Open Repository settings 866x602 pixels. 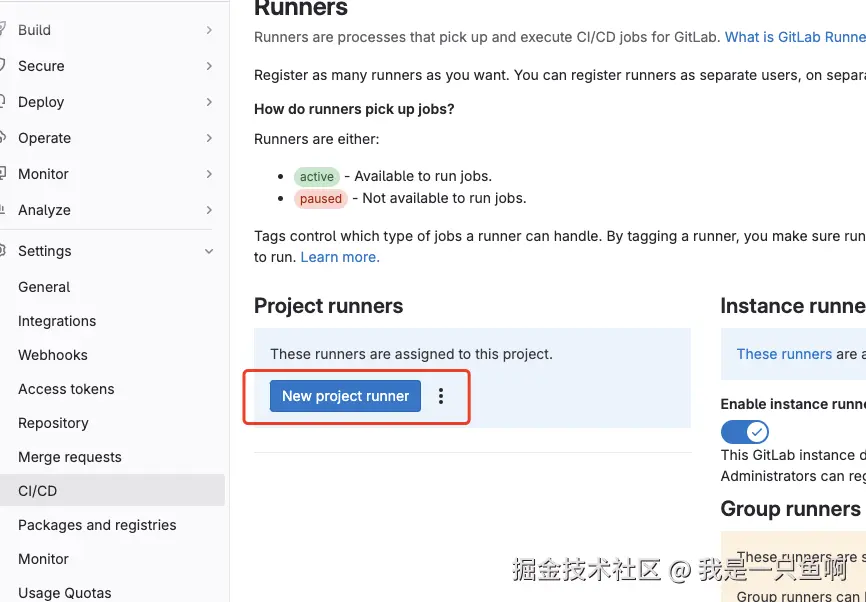point(53,423)
